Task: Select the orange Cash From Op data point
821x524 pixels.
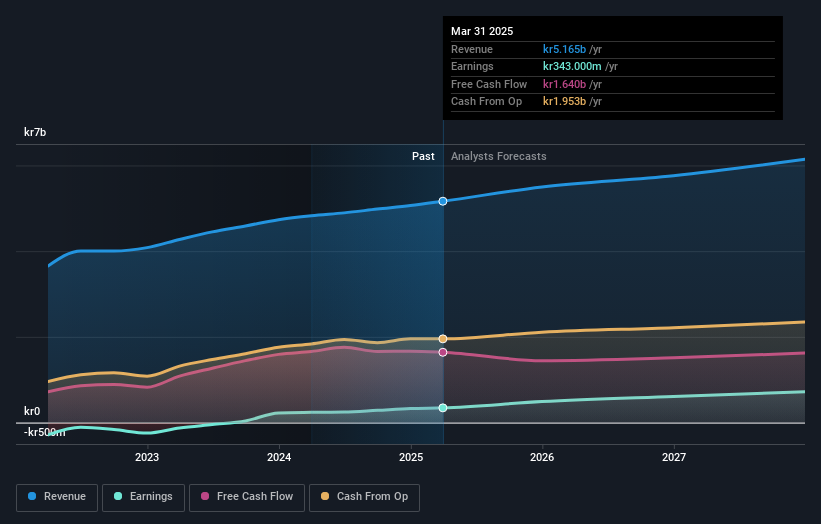Action: click(x=443, y=339)
